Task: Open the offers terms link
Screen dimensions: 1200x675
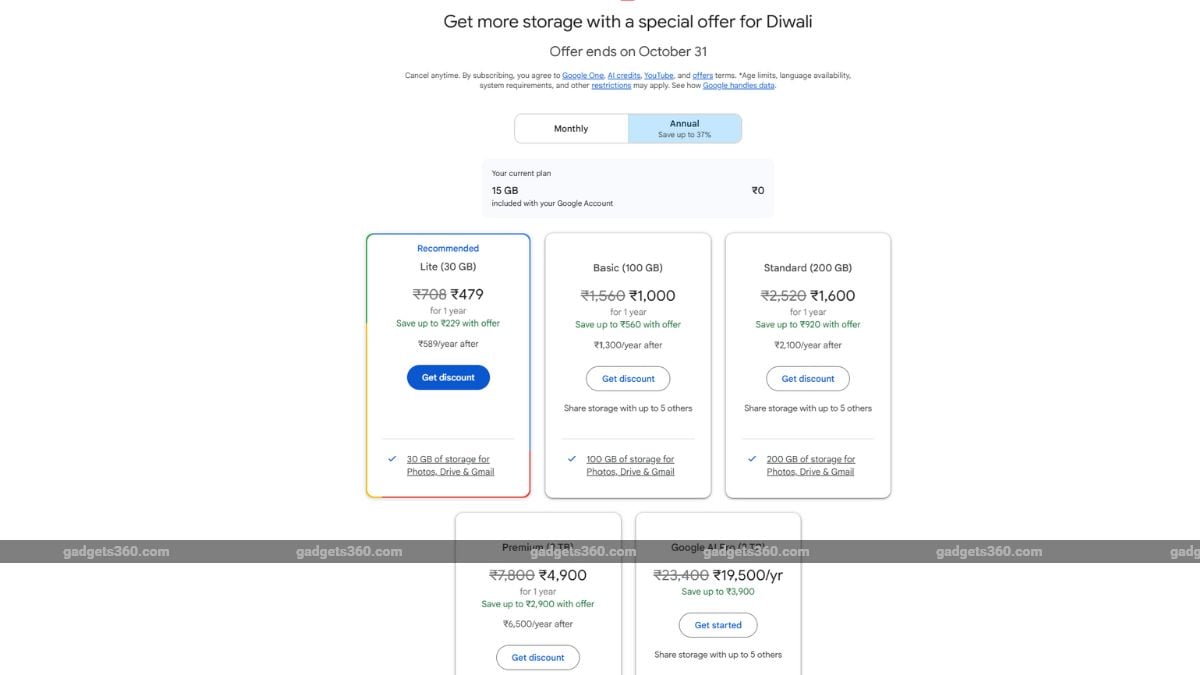Action: pos(702,76)
